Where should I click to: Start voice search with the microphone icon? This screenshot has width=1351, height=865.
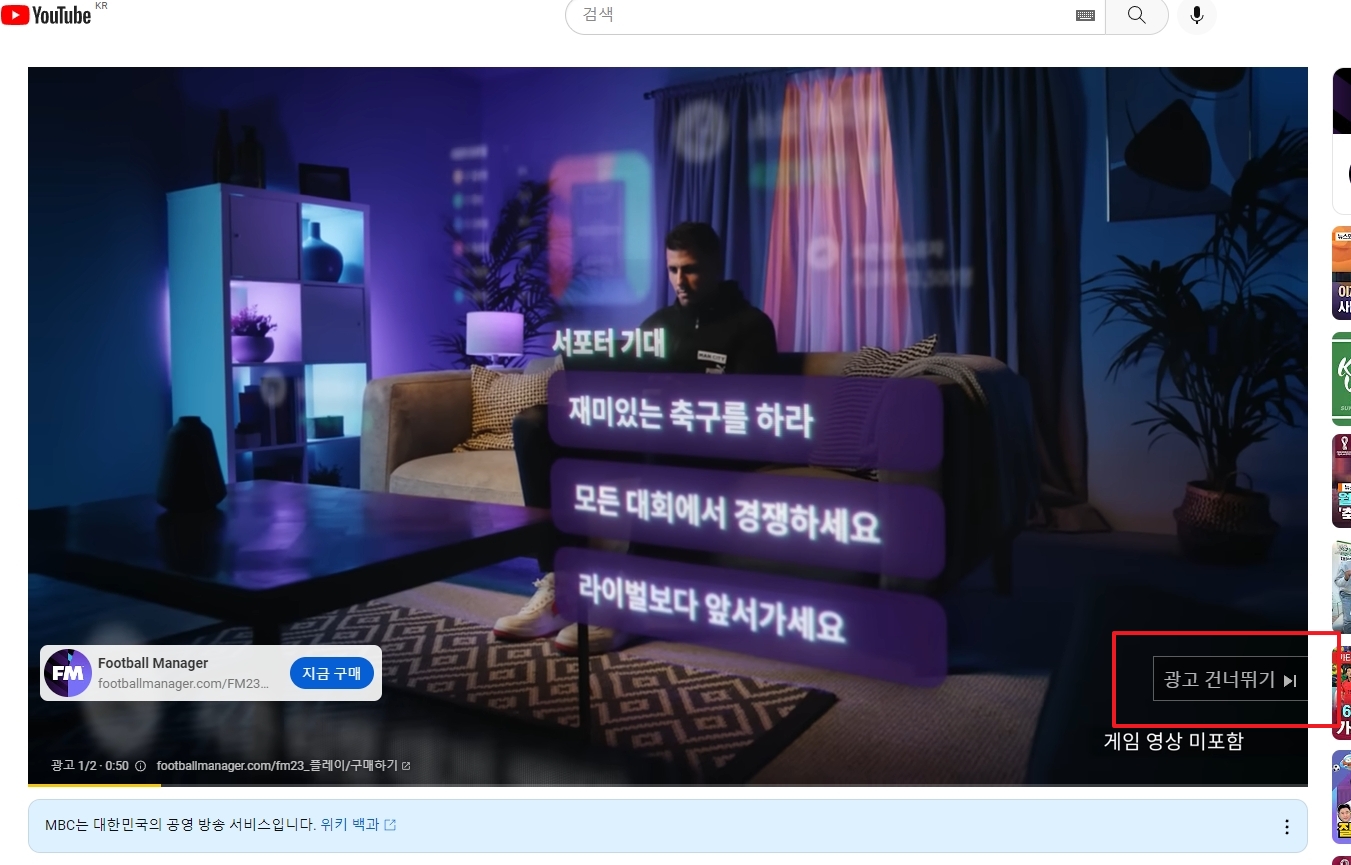(x=1196, y=15)
